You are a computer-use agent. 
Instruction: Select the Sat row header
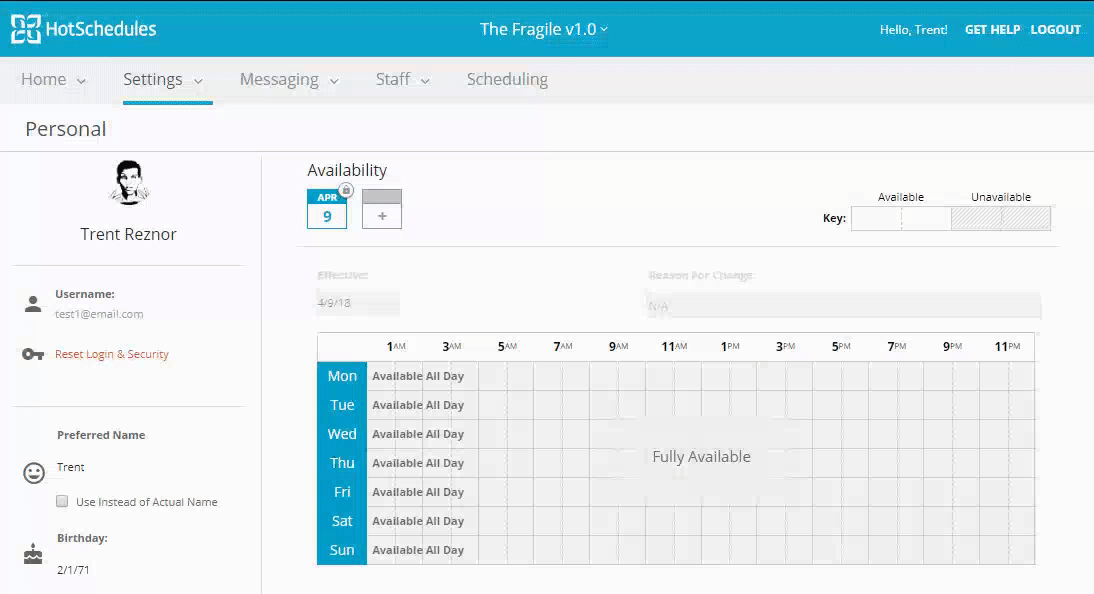pos(342,521)
